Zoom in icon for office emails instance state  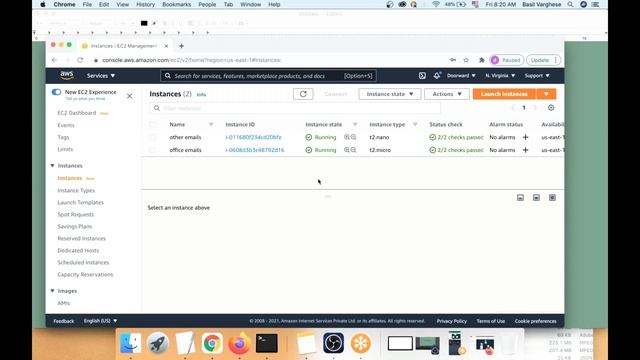coord(347,150)
